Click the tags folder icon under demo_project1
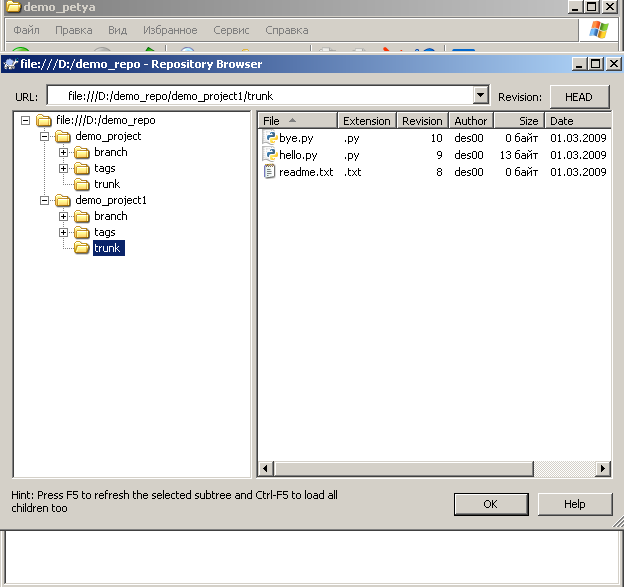Image resolution: width=624 pixels, height=587 pixels. 82,232
